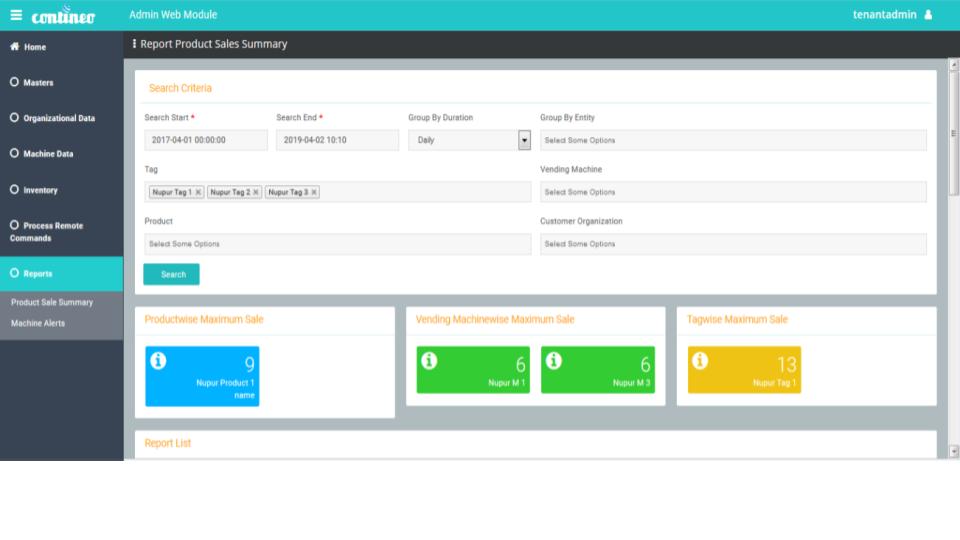Click the circle icon beside Masters
Screen dimensions: 960x540
pos(14,82)
